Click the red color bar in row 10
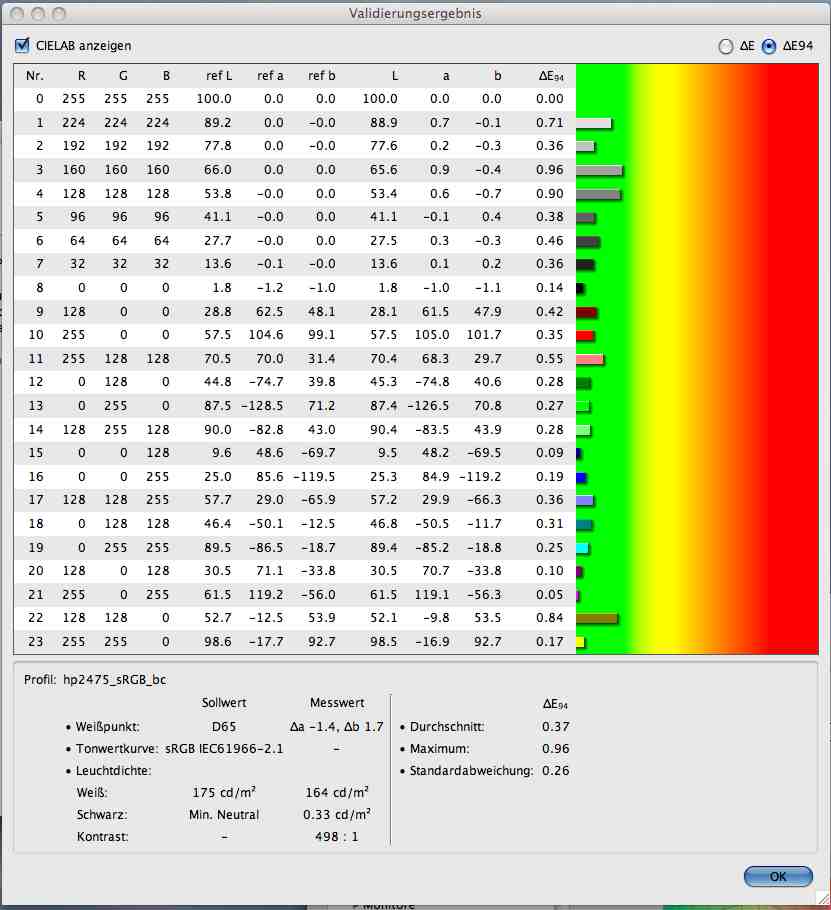Image resolution: width=831 pixels, height=910 pixels. 586,336
